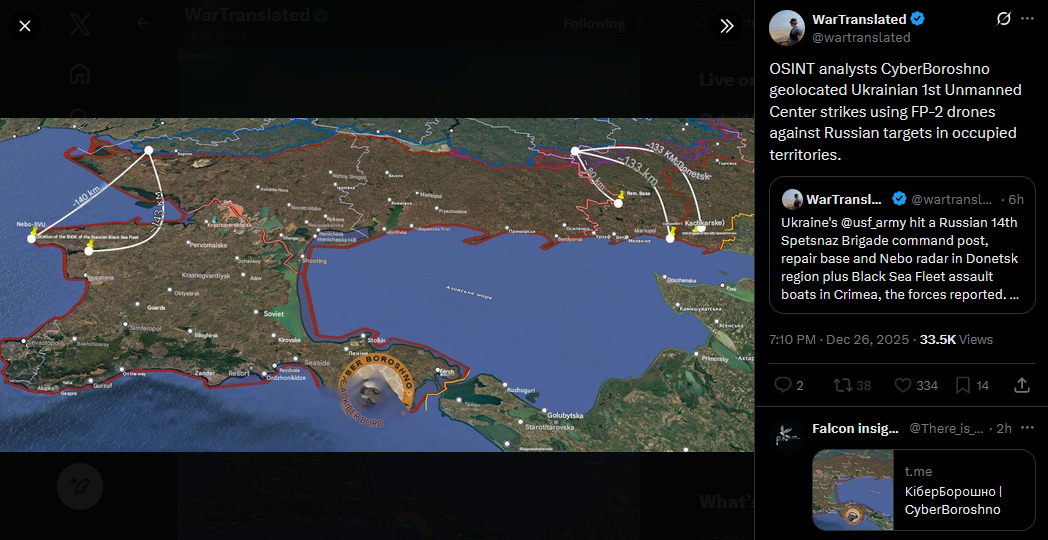Click the Following button in background profile
Screen dimensions: 1048x540
point(594,24)
